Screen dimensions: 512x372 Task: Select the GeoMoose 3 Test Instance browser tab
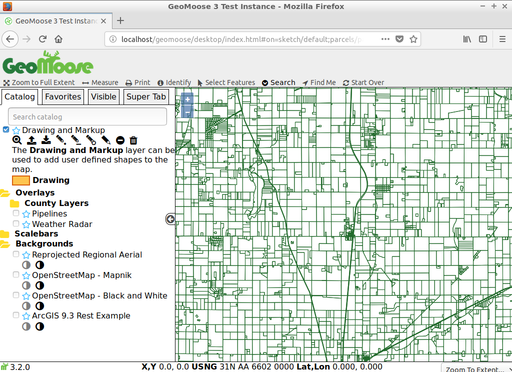click(x=57, y=21)
